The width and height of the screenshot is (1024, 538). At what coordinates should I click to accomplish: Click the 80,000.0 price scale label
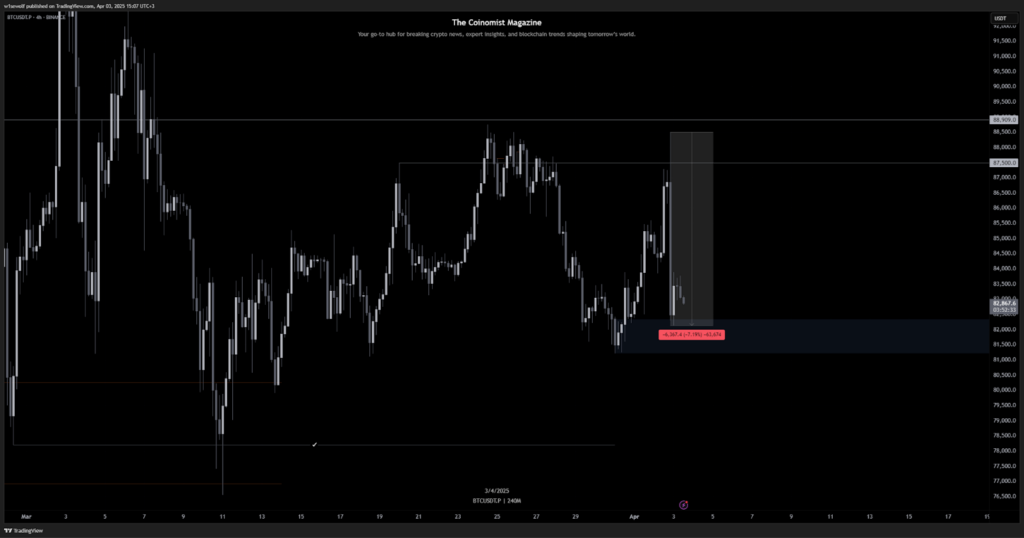1004,390
